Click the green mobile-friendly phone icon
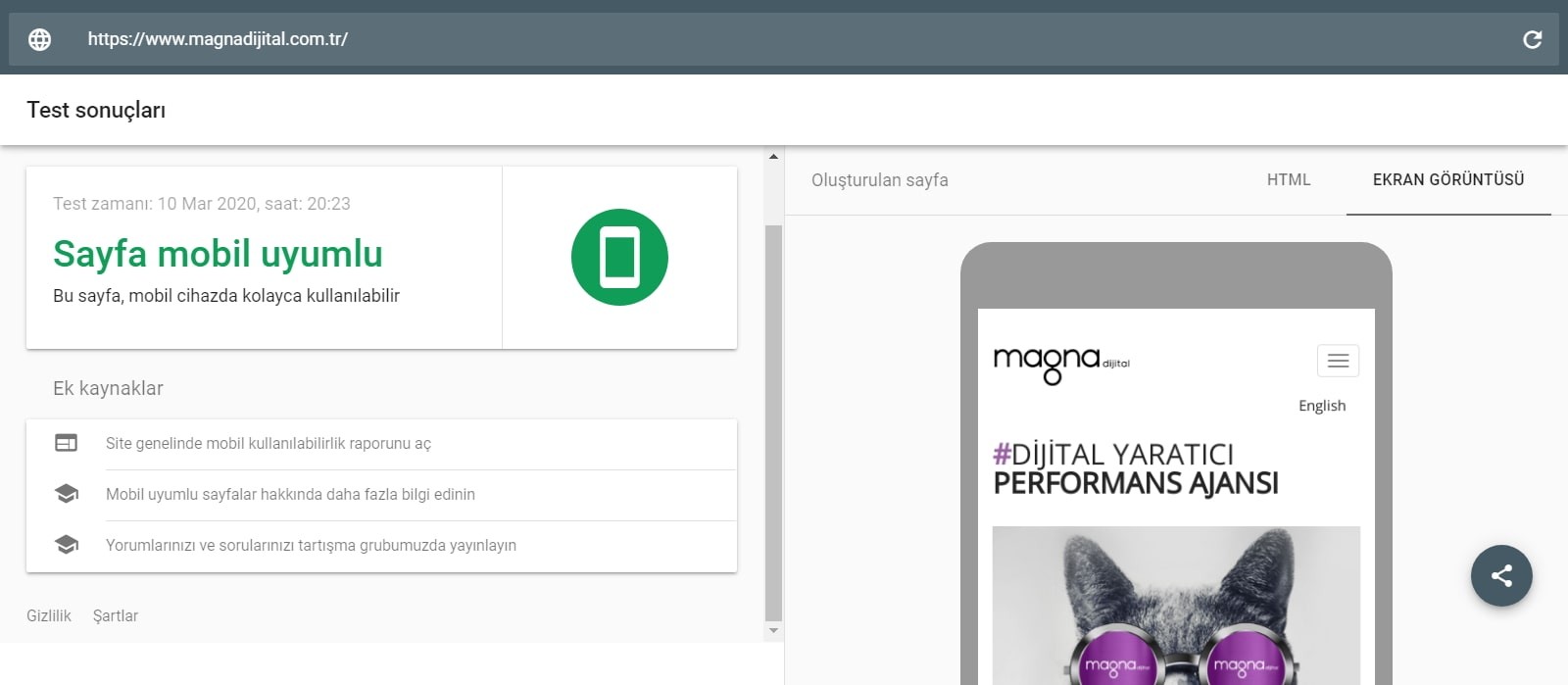This screenshot has height=685, width=1568. (619, 257)
